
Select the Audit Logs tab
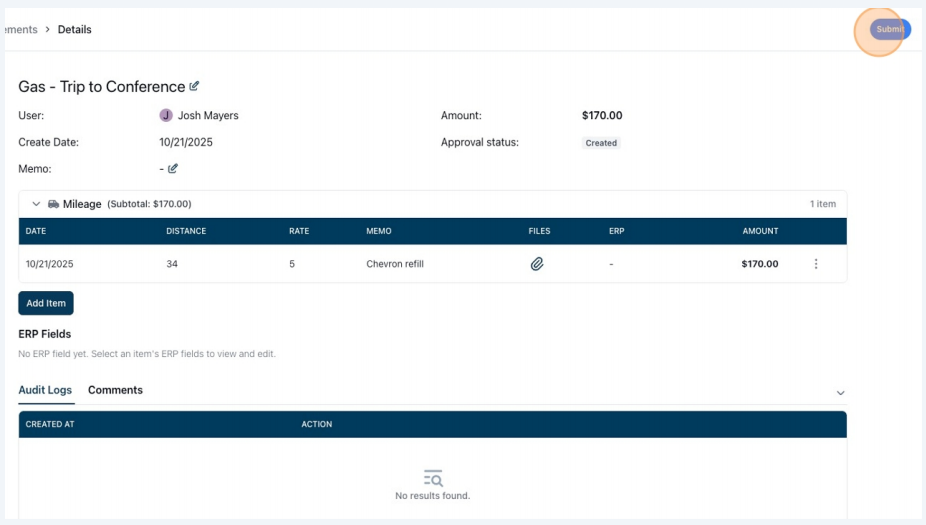[45, 390]
